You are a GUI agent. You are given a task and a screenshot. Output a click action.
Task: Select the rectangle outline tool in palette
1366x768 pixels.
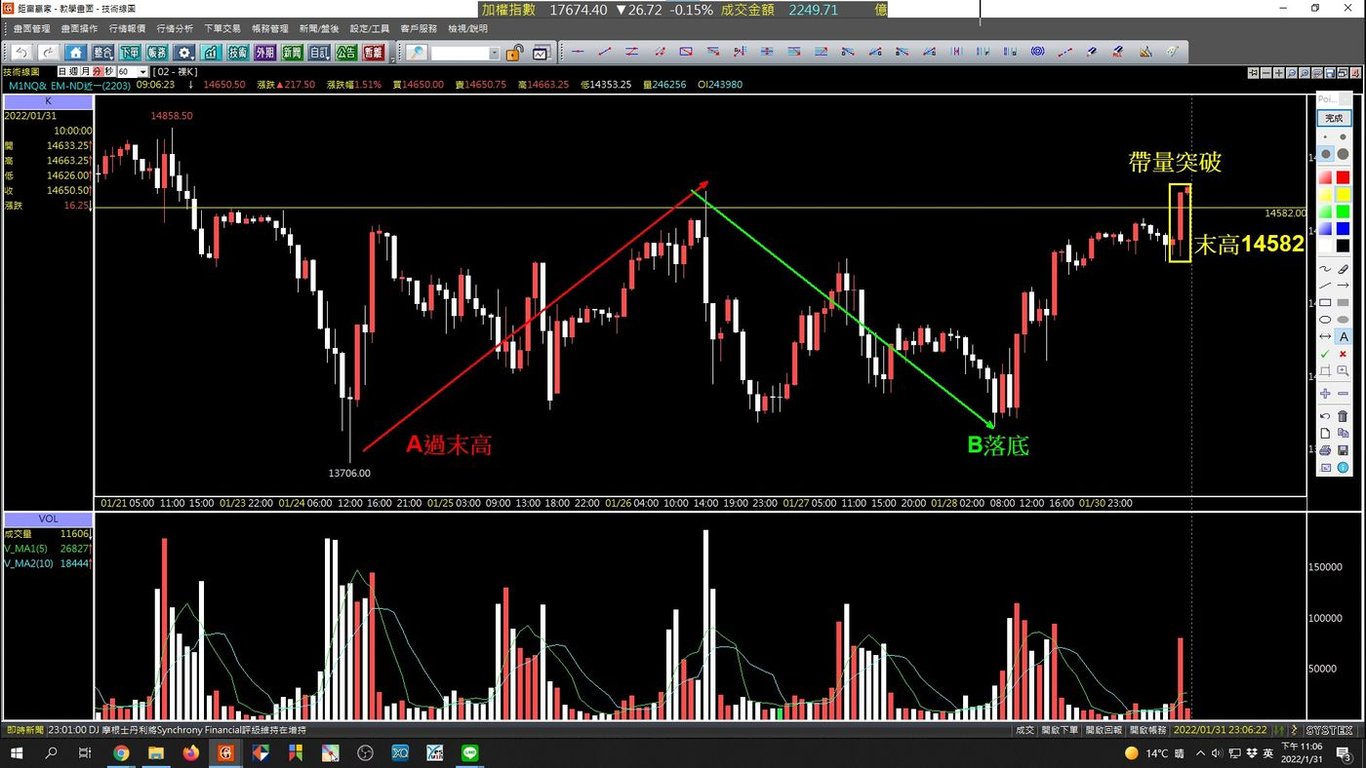tap(1325, 302)
